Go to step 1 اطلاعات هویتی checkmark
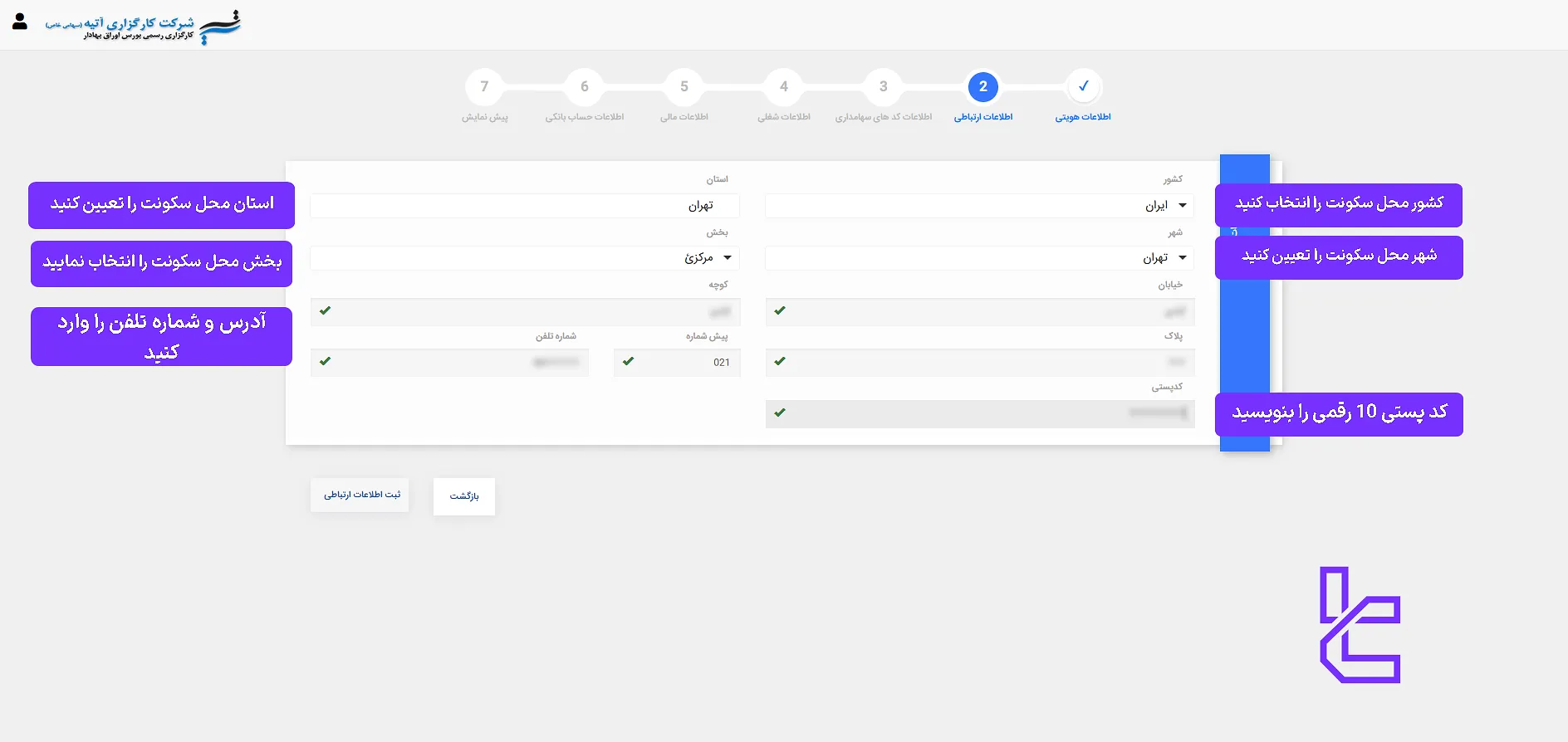Image resolution: width=1568 pixels, height=742 pixels. tap(1083, 86)
